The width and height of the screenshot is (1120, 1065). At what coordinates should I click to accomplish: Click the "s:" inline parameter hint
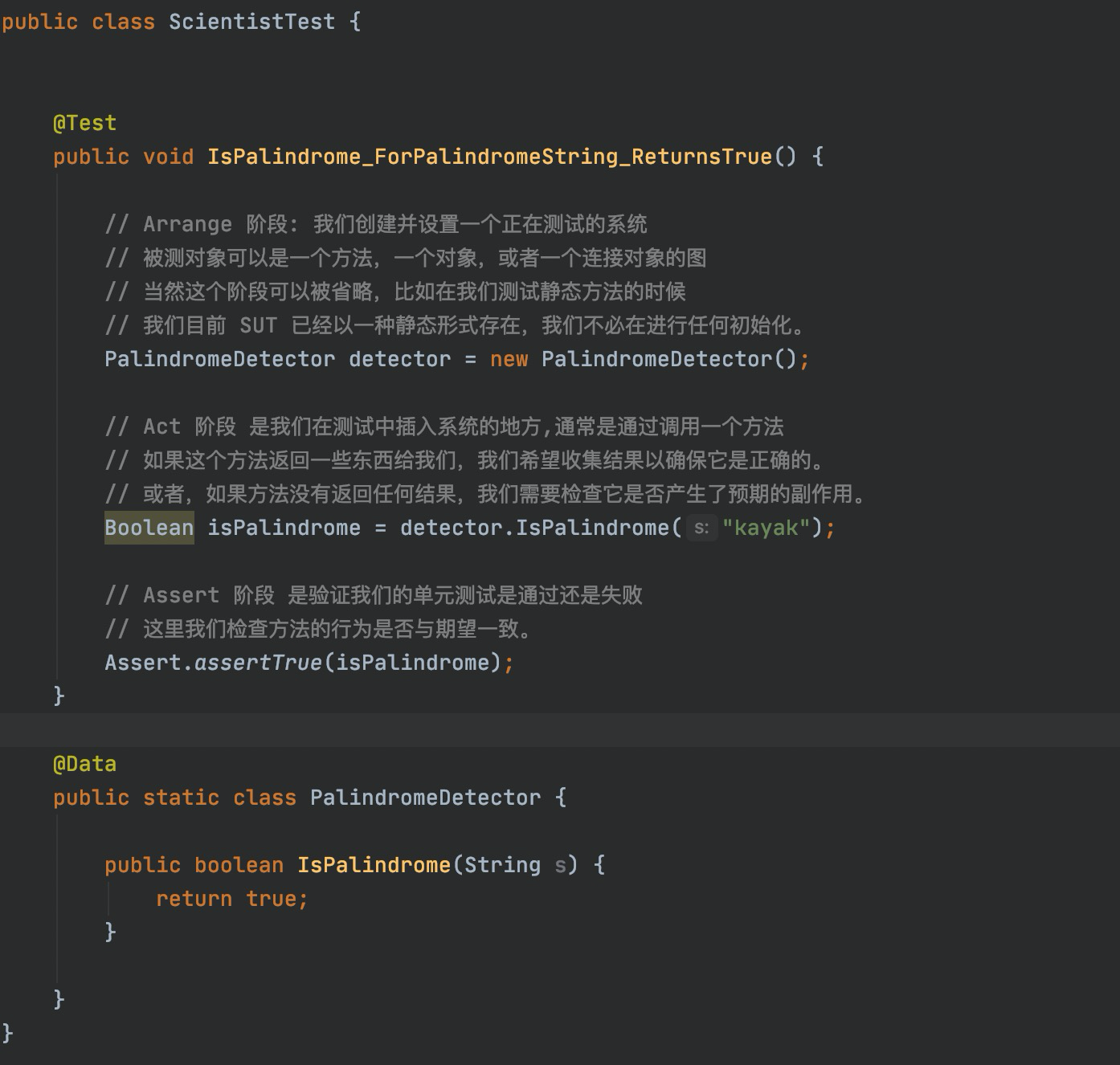click(701, 528)
